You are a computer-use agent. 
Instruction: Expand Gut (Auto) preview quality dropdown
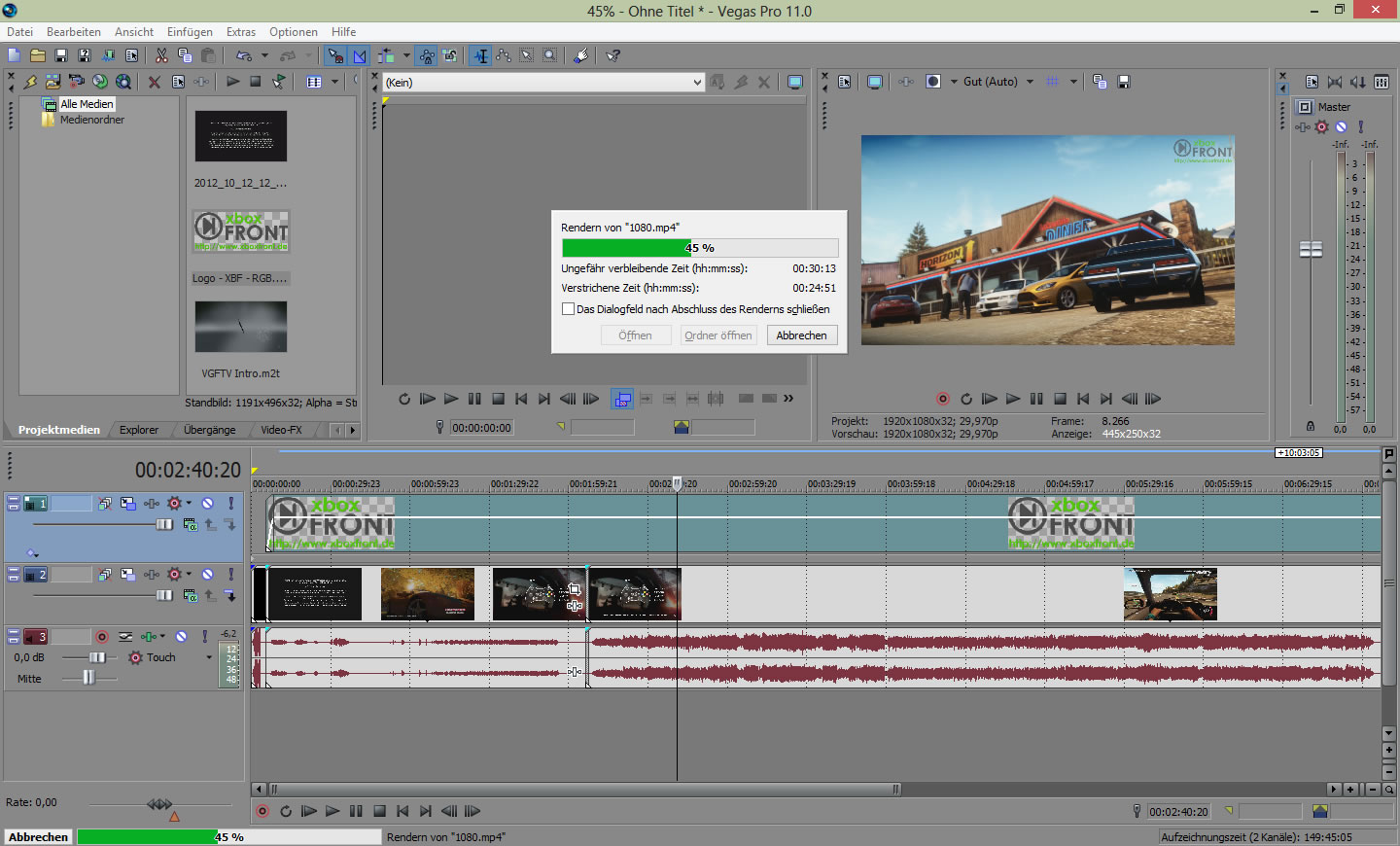click(1030, 82)
